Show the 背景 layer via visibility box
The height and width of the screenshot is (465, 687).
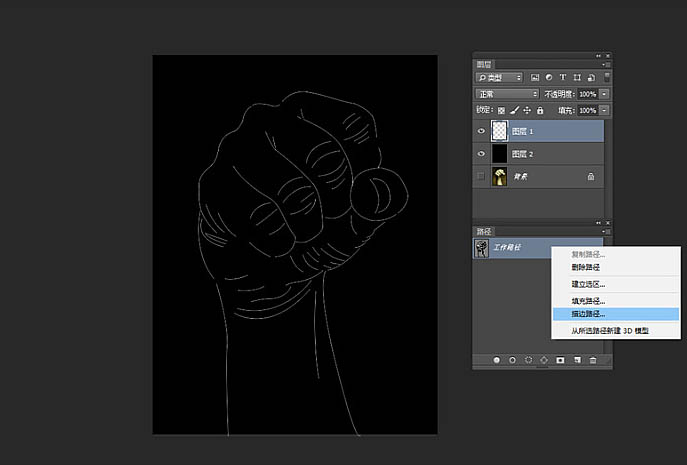point(482,177)
